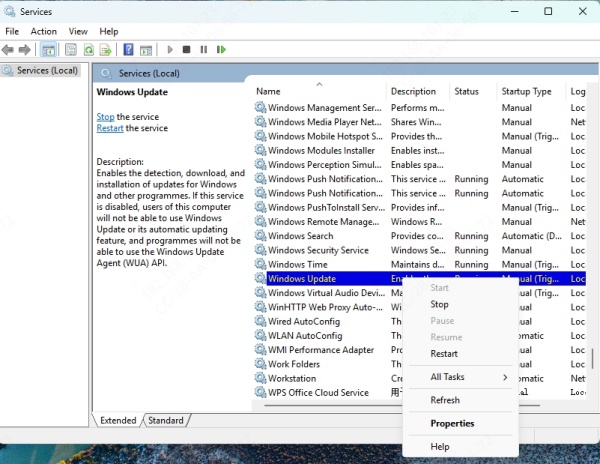Click gear icon of WMI Performance Adapter

click(x=260, y=349)
